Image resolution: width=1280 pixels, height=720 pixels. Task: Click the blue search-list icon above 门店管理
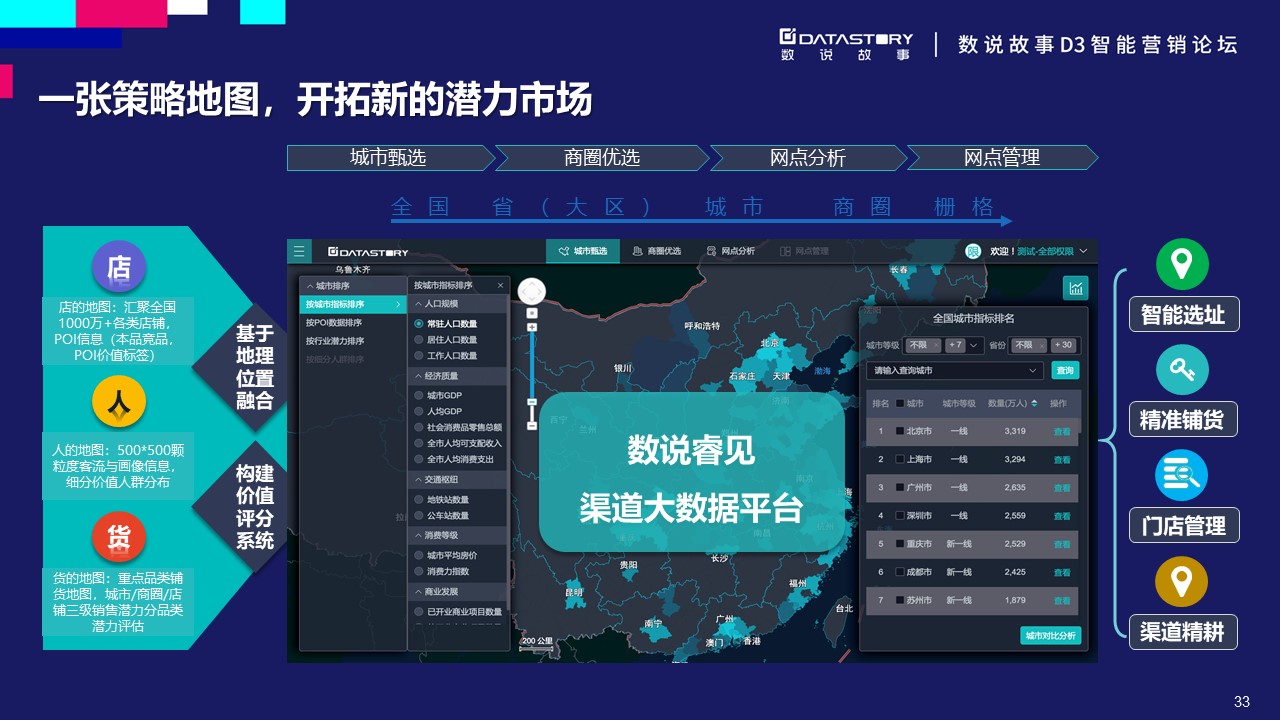(1182, 475)
